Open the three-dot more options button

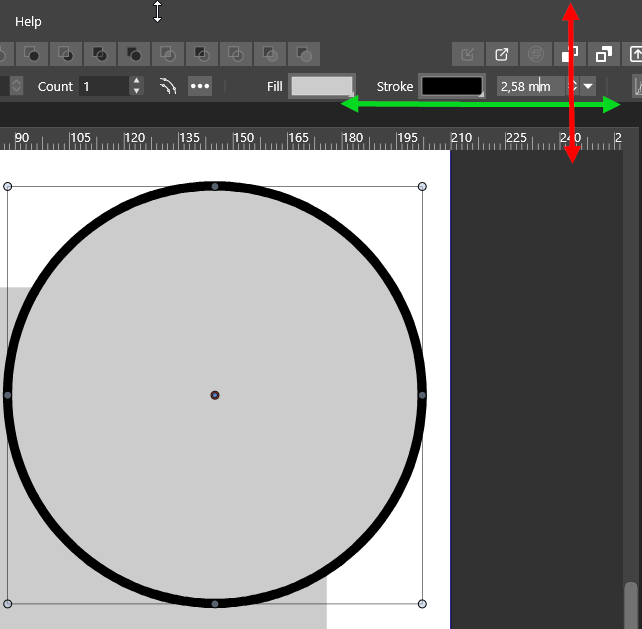click(x=200, y=87)
